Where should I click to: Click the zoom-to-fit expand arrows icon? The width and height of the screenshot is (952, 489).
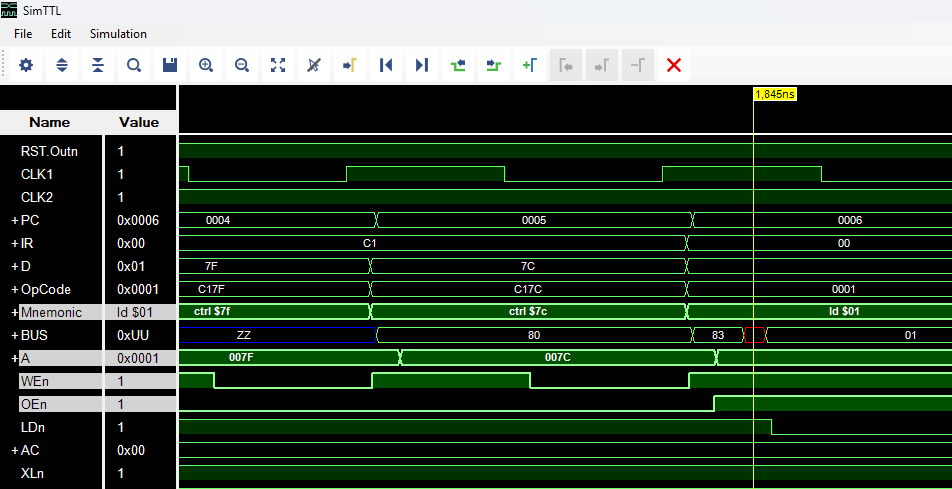278,65
